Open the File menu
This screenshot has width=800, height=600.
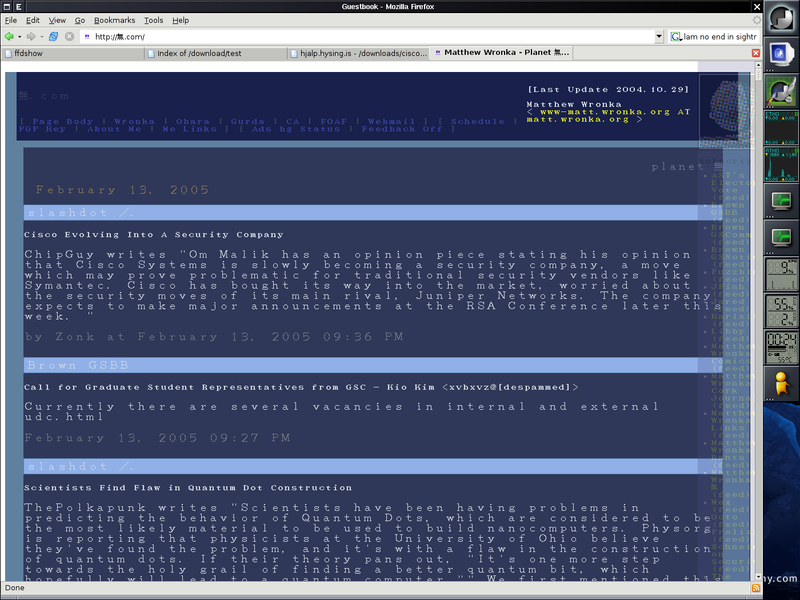pyautogui.click(x=11, y=20)
